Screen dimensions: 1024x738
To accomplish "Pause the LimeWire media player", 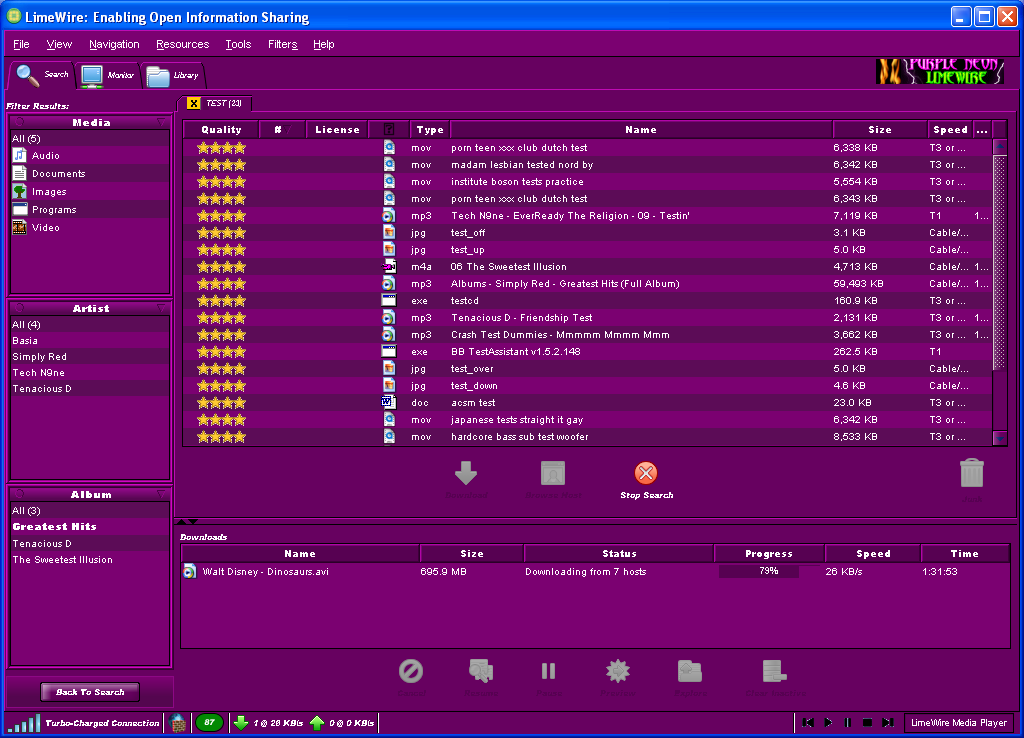I will [848, 722].
